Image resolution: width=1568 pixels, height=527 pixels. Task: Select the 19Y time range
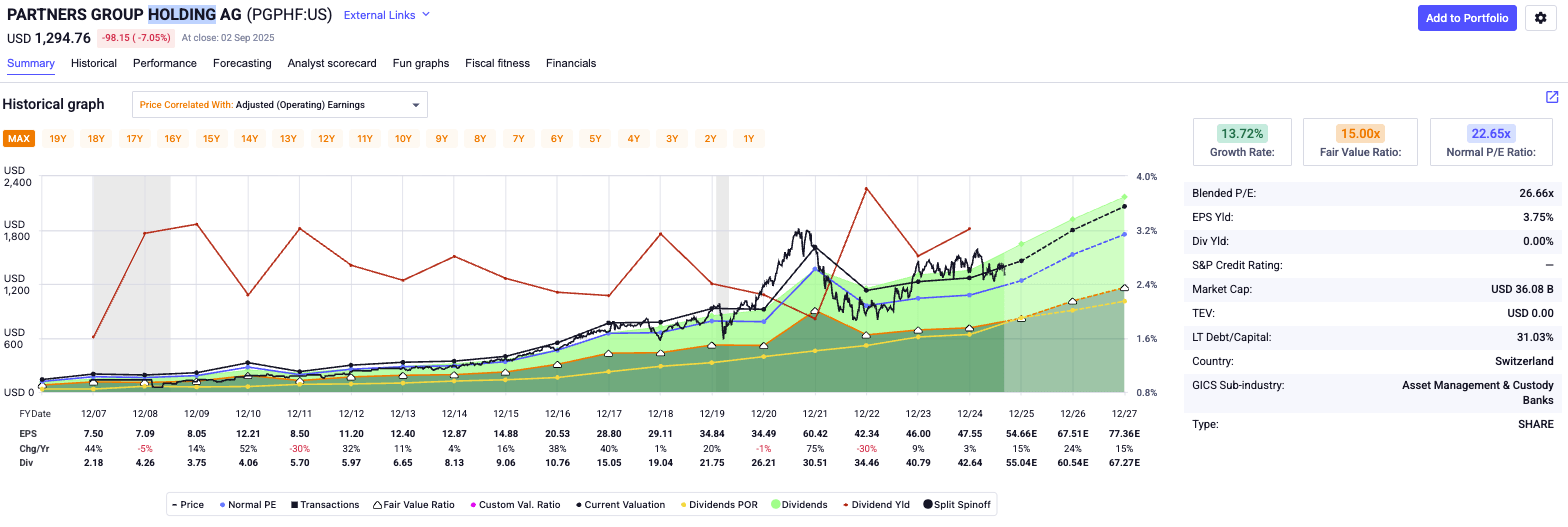[x=58, y=139]
